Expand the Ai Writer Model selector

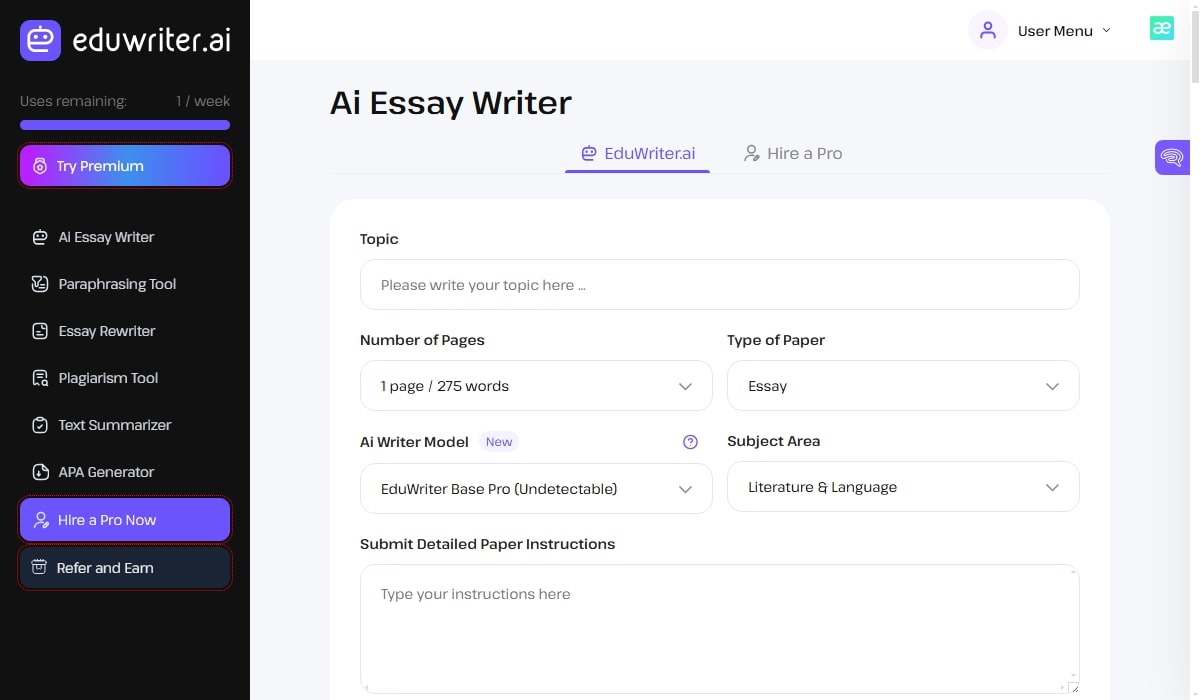[536, 489]
